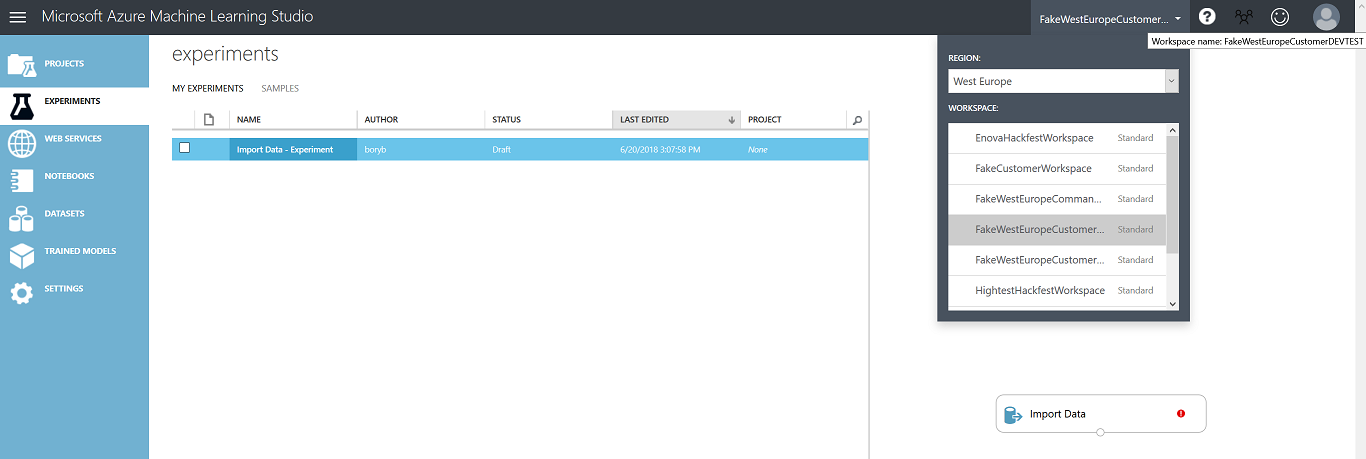Sort by the Name column header
The image size is (1366, 459).
(x=293, y=120)
